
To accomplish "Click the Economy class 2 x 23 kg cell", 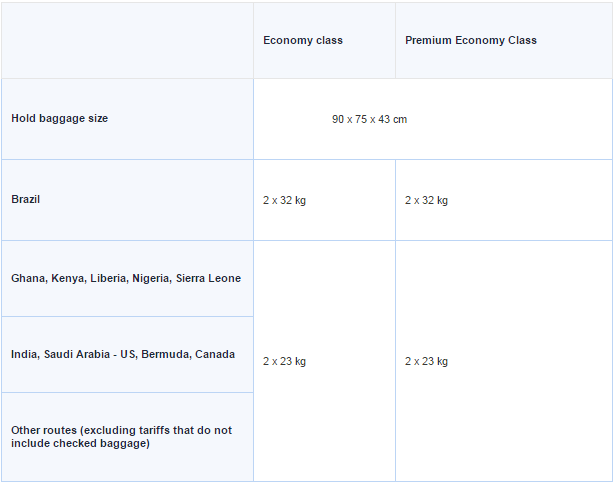I will 284,361.
